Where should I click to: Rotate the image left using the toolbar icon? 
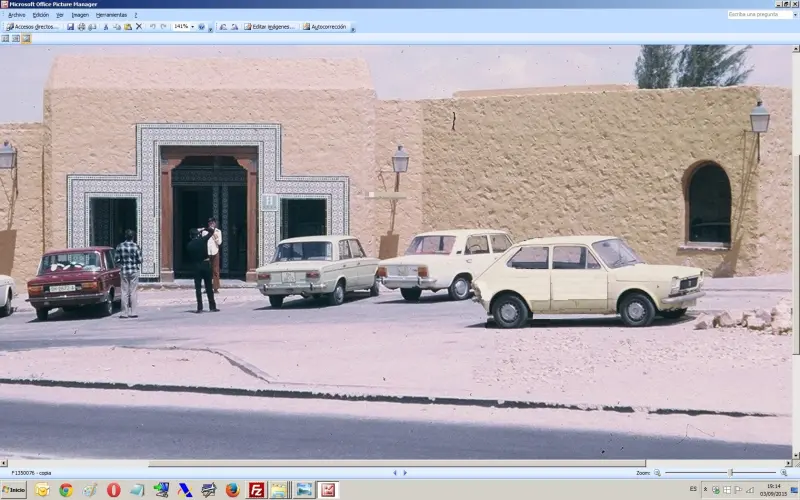[x=221, y=27]
